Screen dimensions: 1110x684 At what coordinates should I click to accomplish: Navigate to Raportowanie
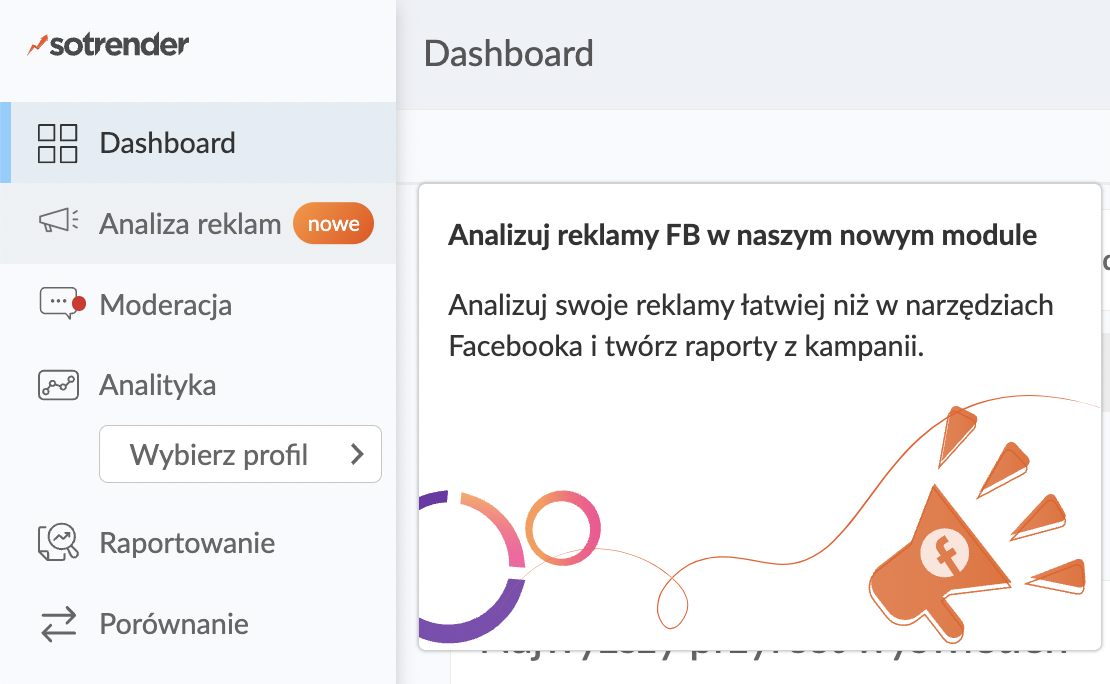pyautogui.click(x=187, y=544)
